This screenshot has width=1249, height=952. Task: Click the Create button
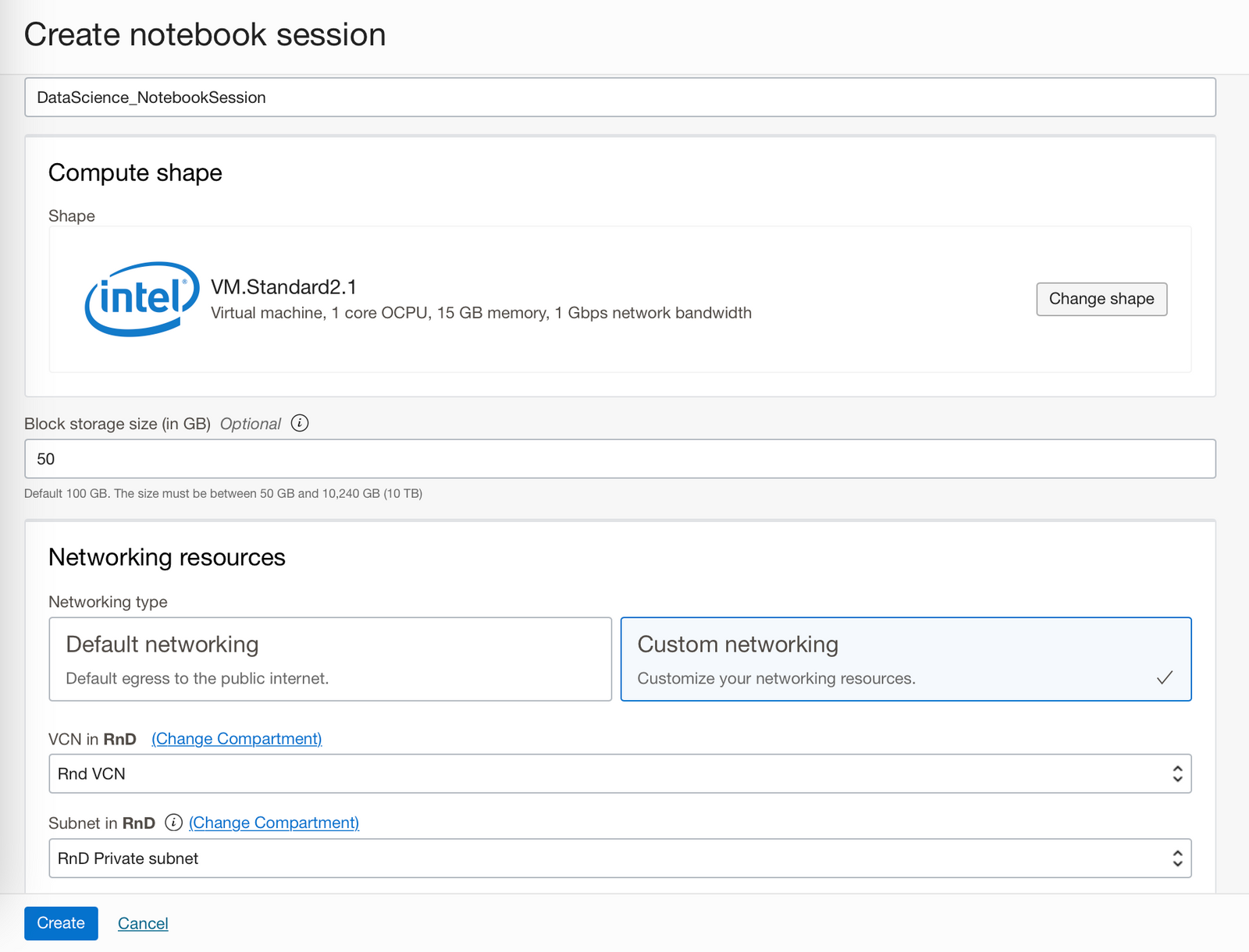pyautogui.click(x=61, y=923)
